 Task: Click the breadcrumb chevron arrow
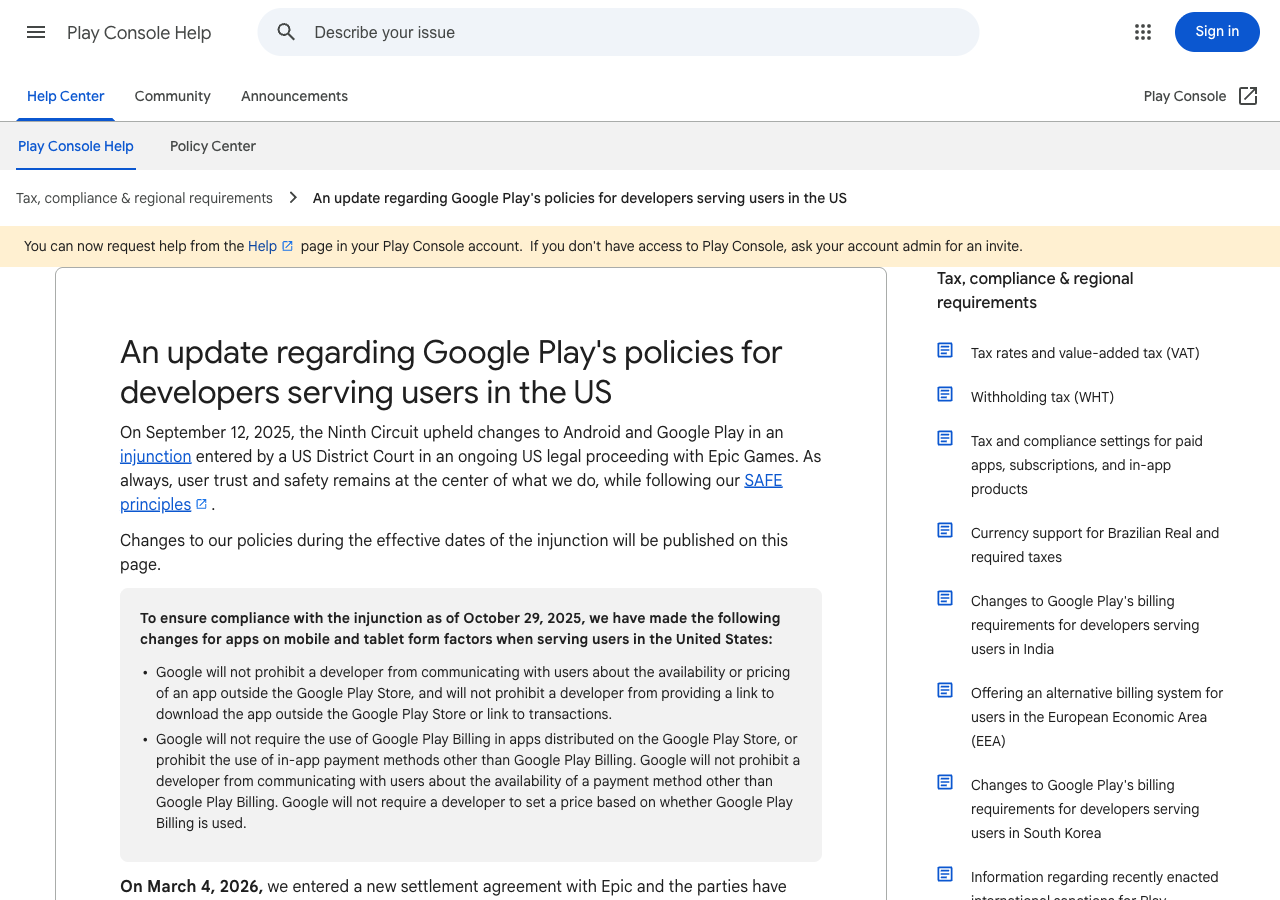point(293,198)
